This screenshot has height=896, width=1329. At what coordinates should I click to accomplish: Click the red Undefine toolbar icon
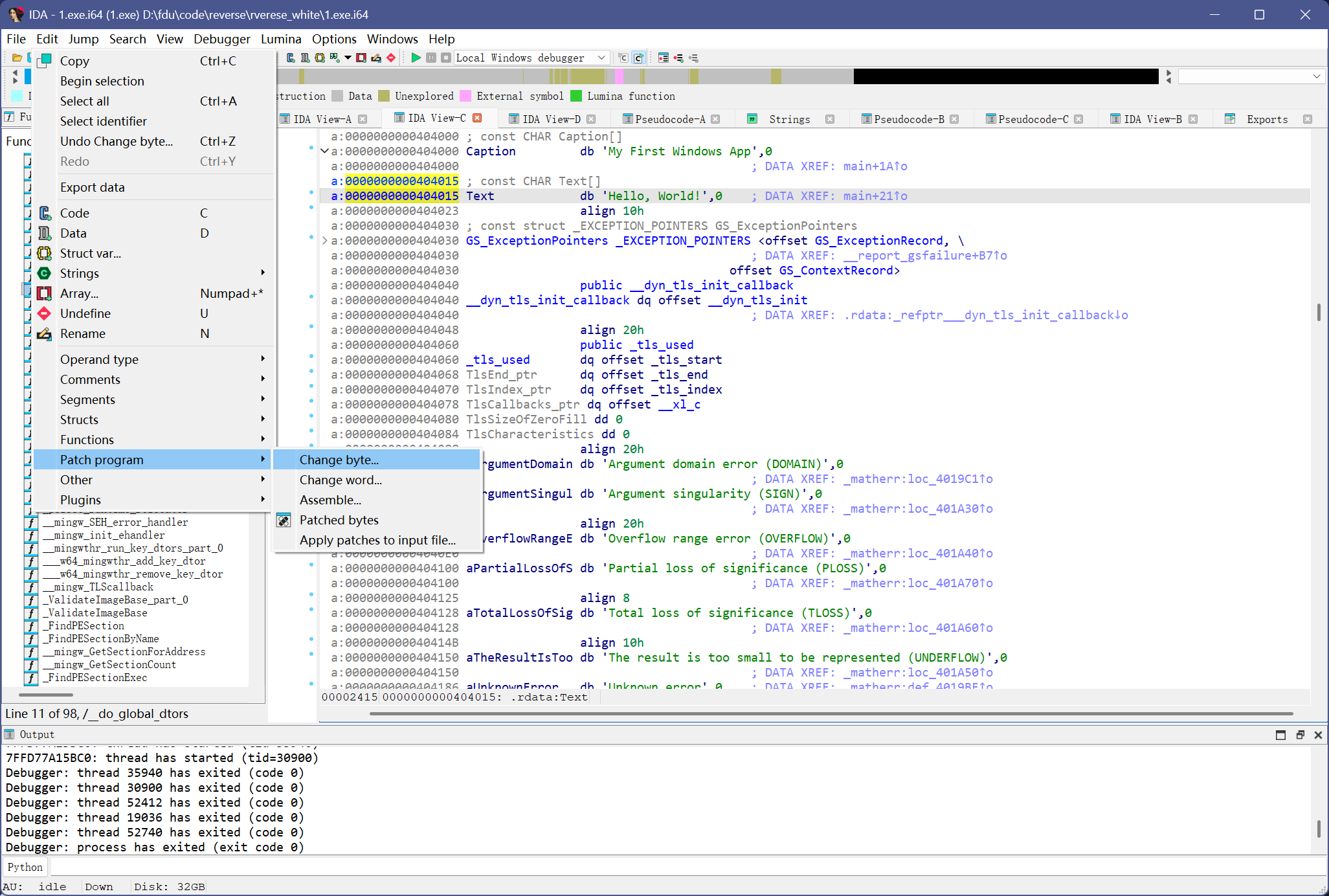pos(391,58)
